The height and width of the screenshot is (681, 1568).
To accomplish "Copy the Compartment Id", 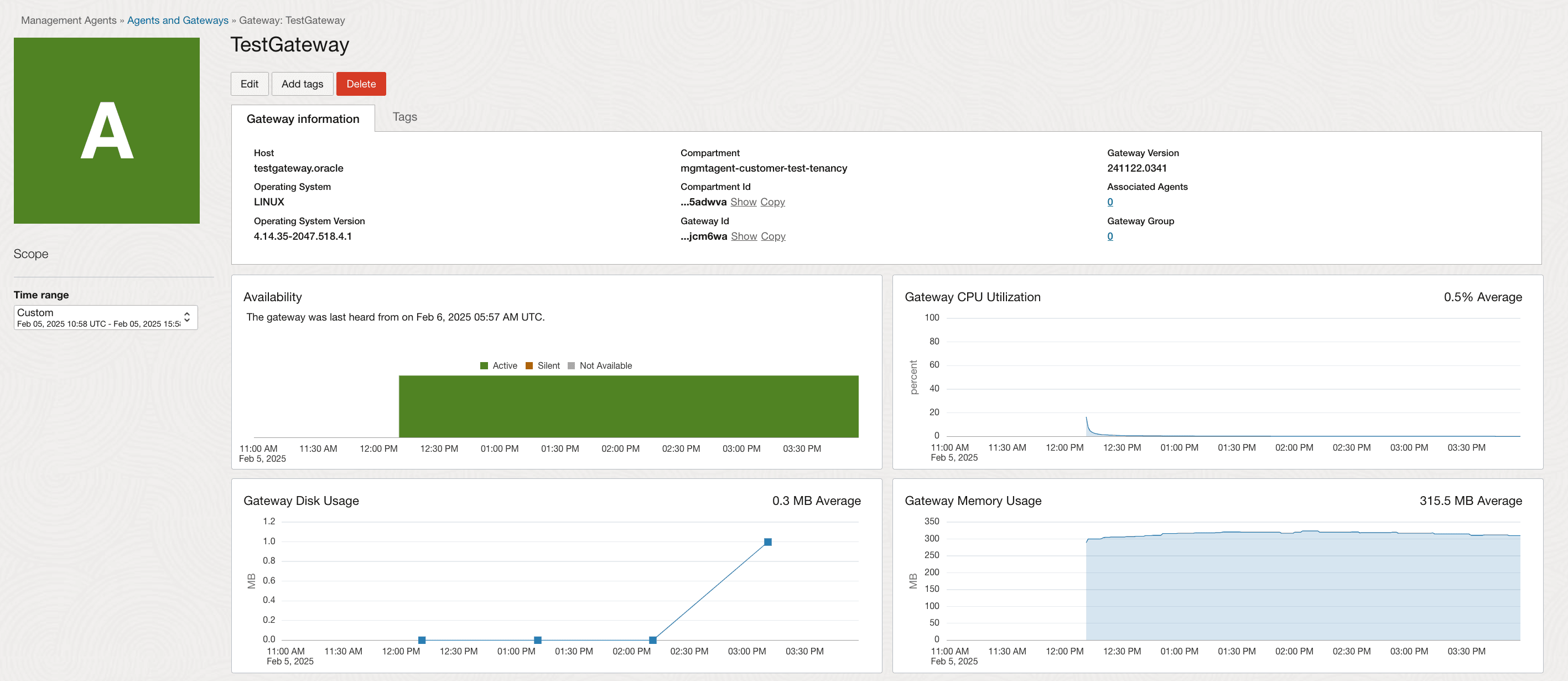I will click(772, 202).
